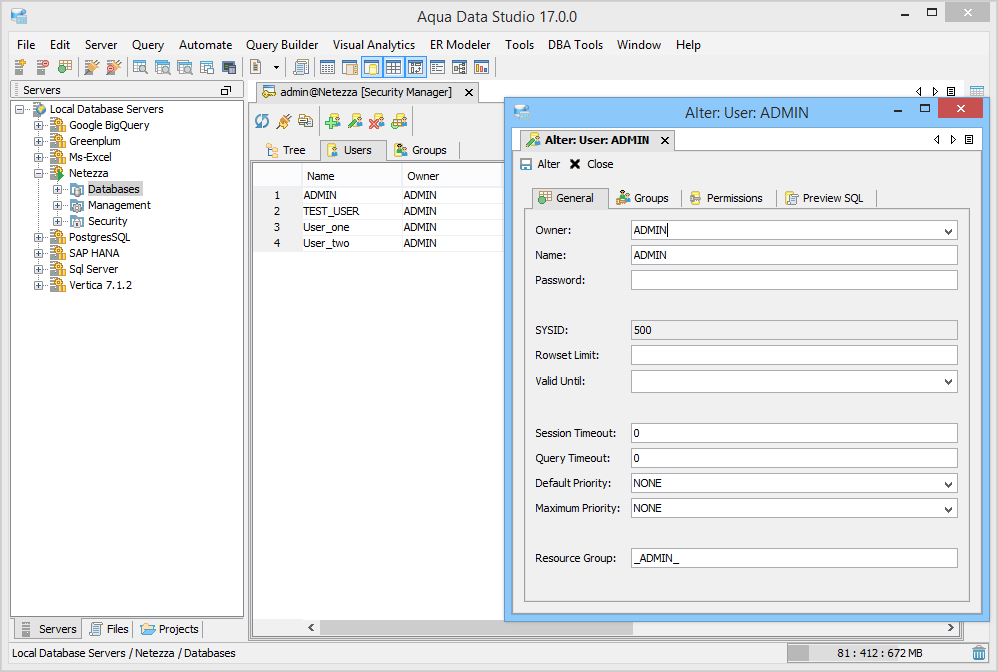Click the new document icon in main toolbar

[x=256, y=67]
